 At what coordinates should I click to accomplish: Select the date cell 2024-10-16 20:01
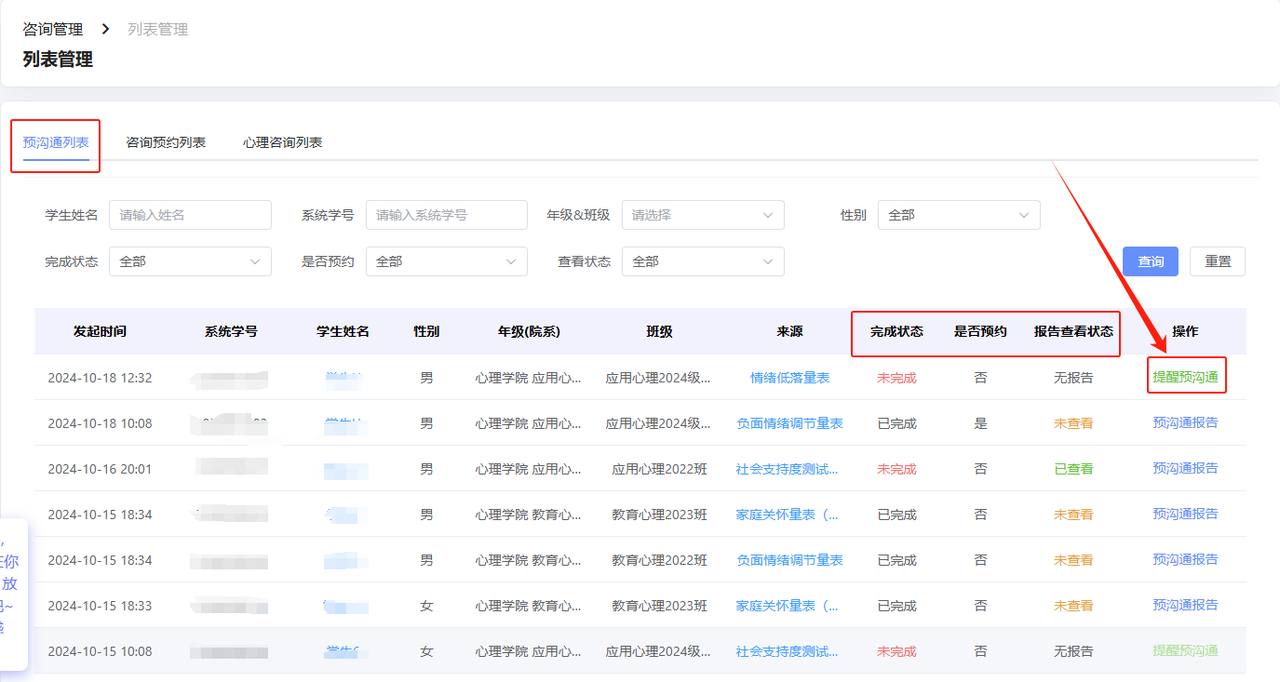click(100, 469)
